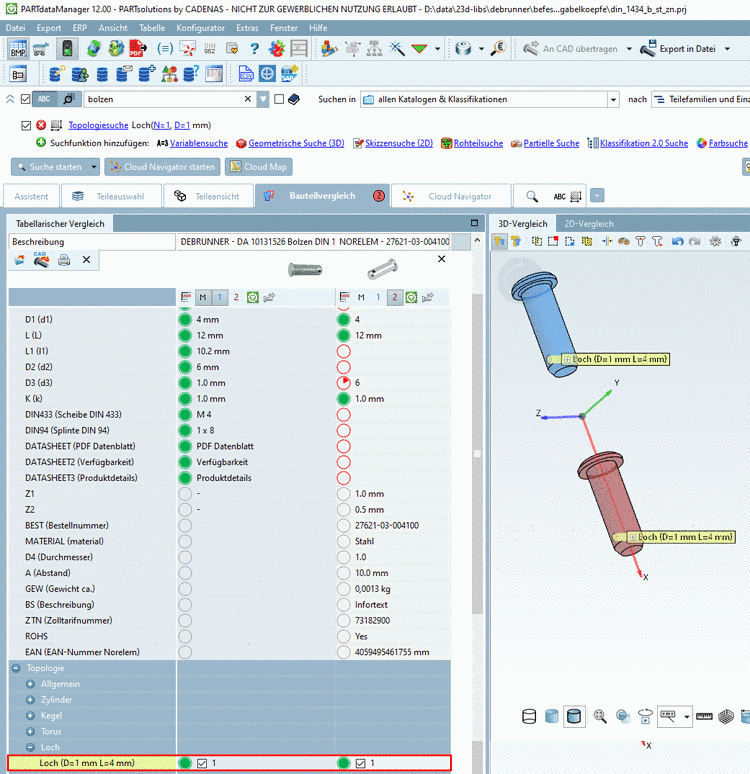The image size is (750, 774).
Task: Switch to the Teileauswahl tab
Action: click(x=111, y=196)
